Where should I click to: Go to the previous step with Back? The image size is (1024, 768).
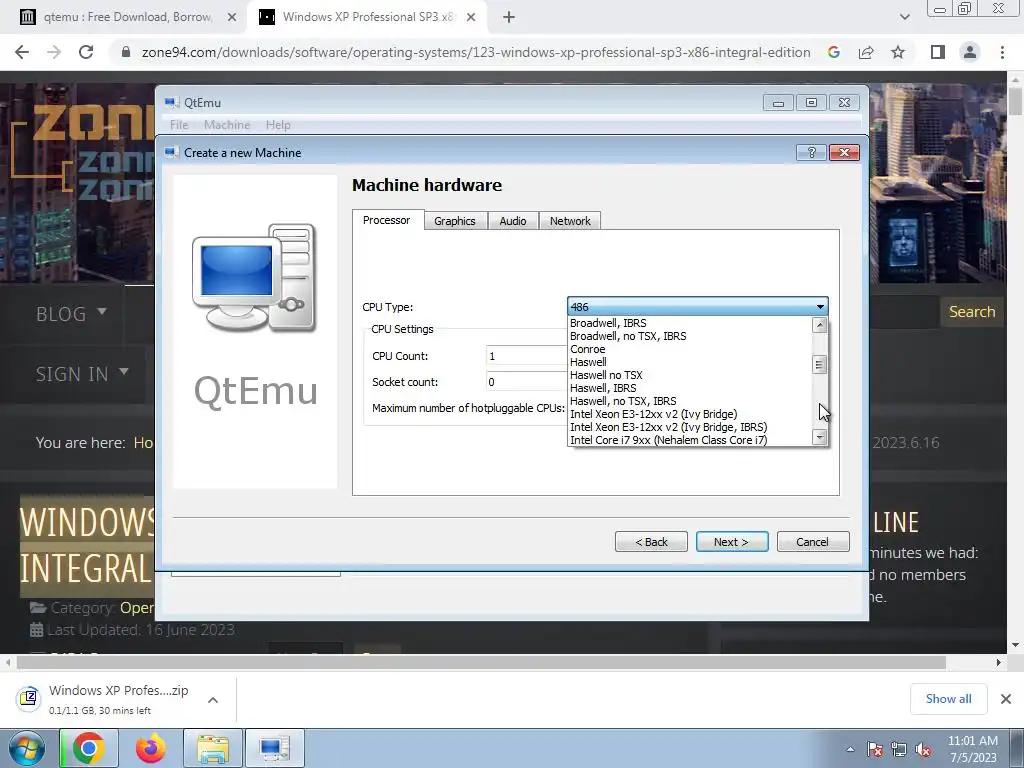(651, 541)
